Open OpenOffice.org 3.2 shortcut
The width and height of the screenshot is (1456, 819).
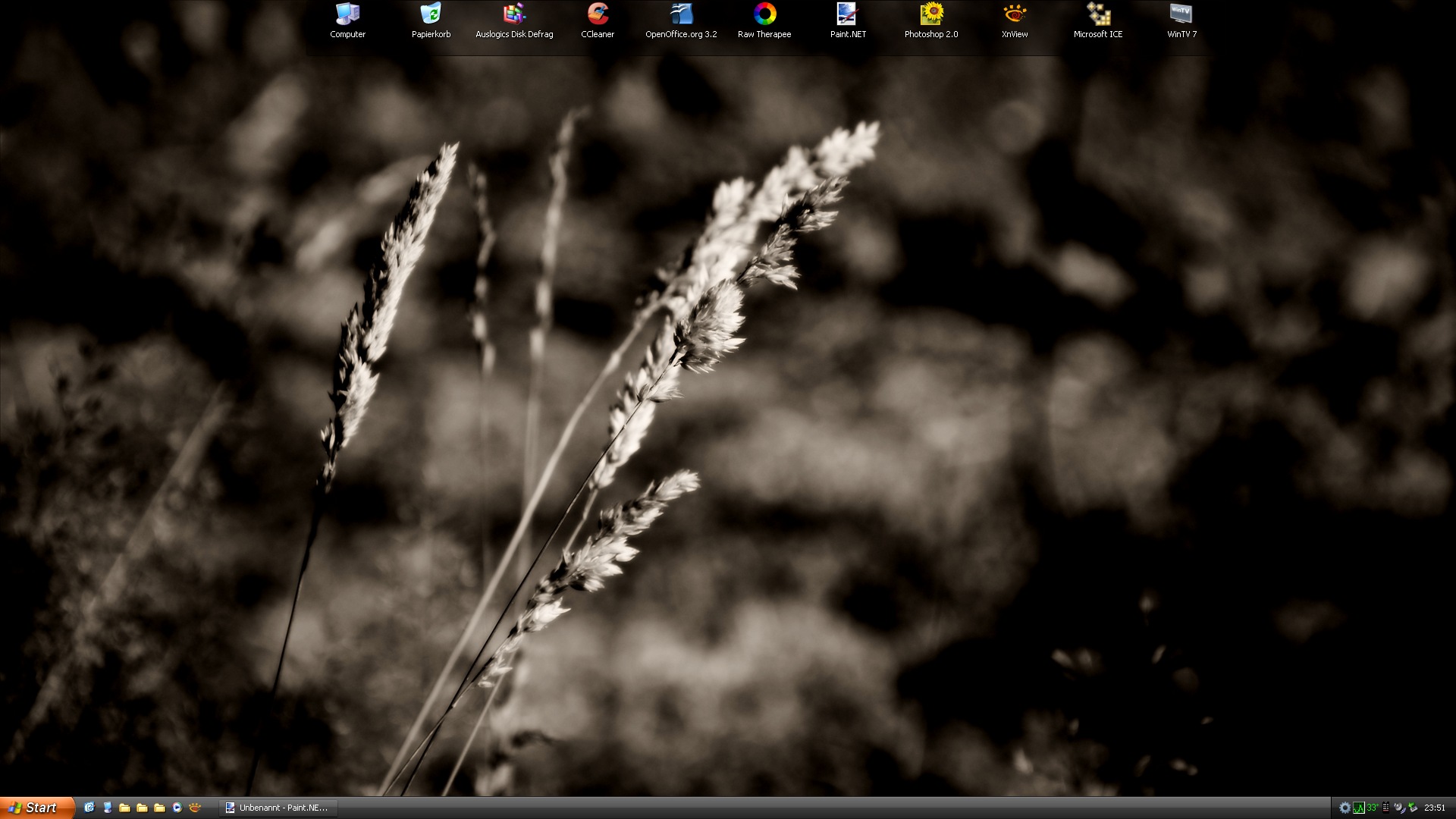coord(681,14)
